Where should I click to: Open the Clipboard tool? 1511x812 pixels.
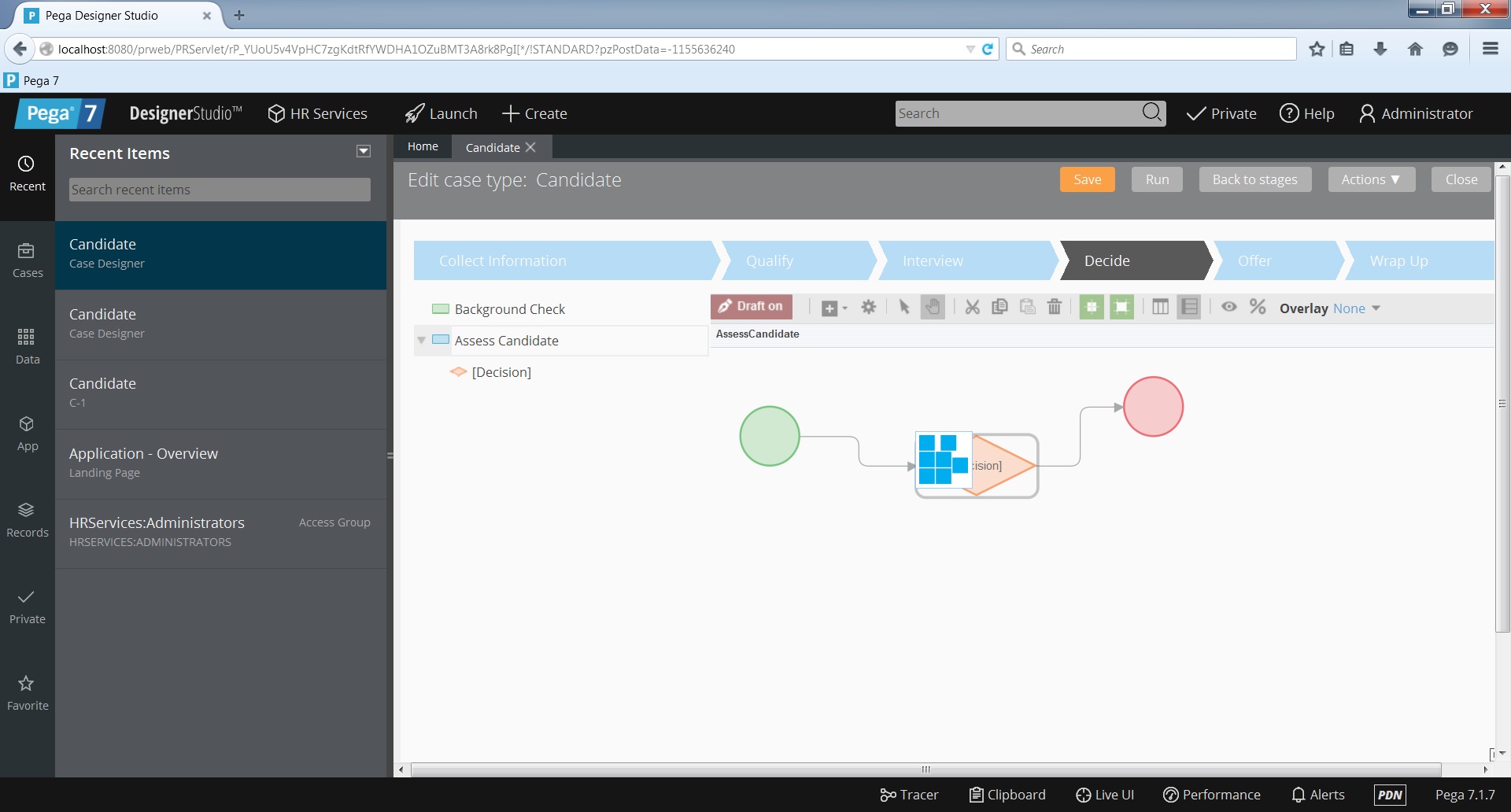click(x=1007, y=795)
